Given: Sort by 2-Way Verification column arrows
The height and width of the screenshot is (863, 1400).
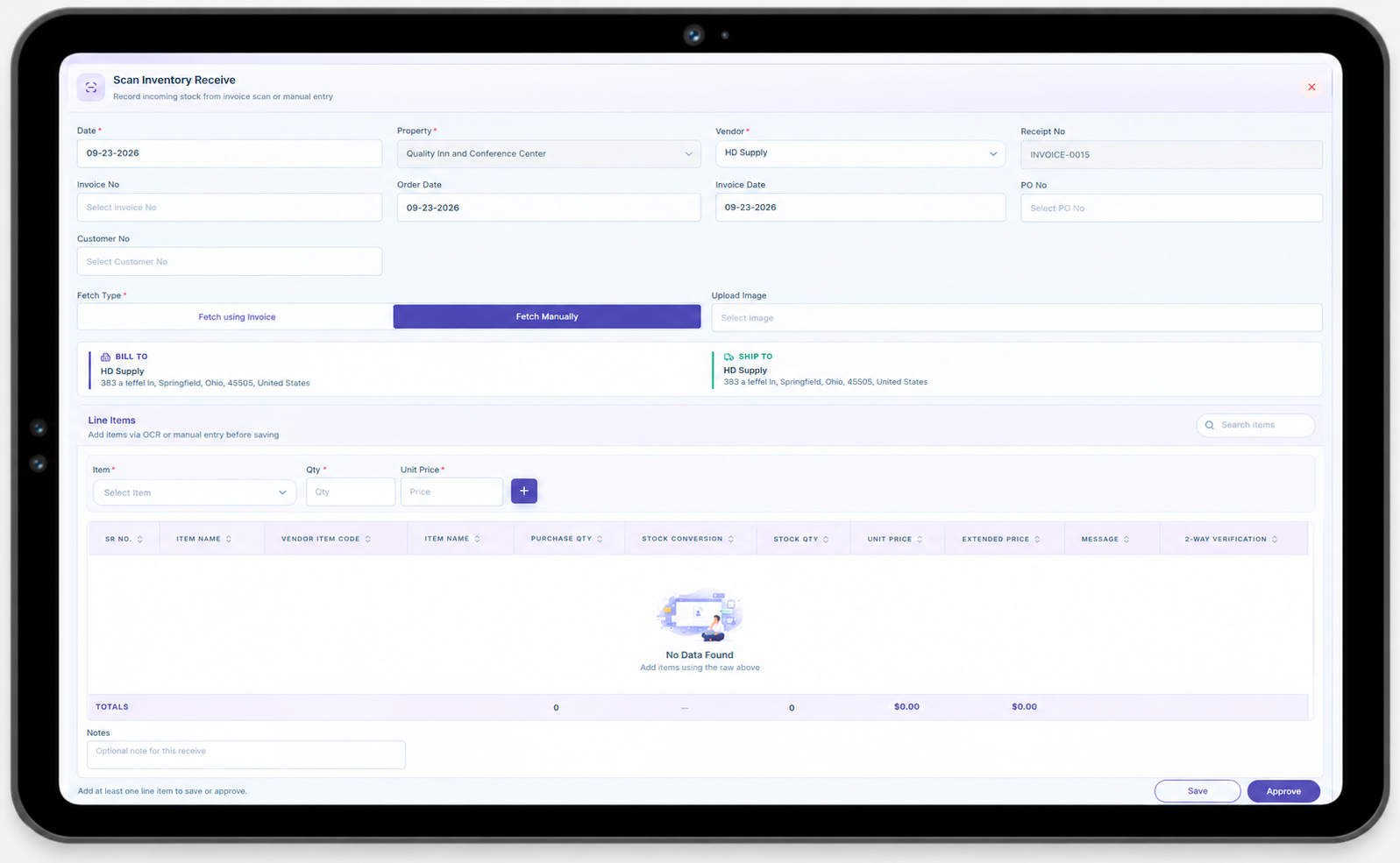Looking at the screenshot, I should 1275,539.
